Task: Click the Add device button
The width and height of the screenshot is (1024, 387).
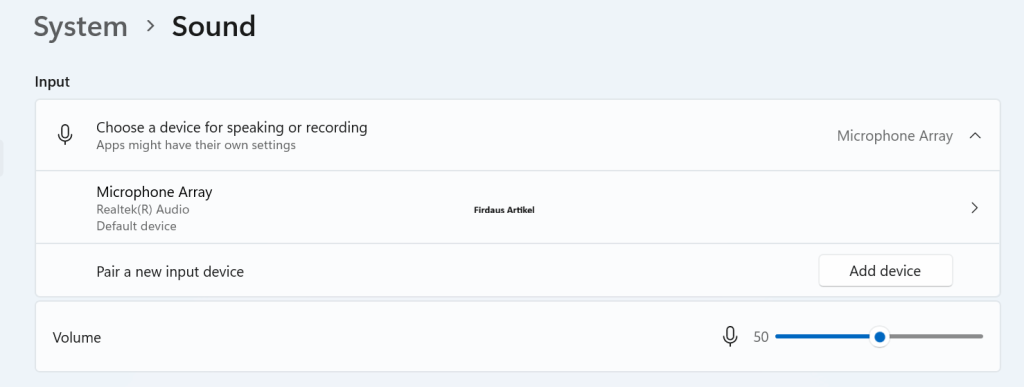Action: tap(885, 271)
